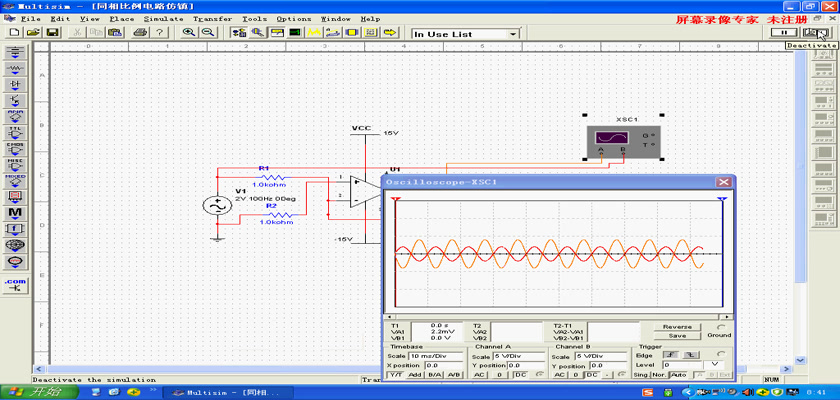Open the Diodes component bin

coord(16,85)
